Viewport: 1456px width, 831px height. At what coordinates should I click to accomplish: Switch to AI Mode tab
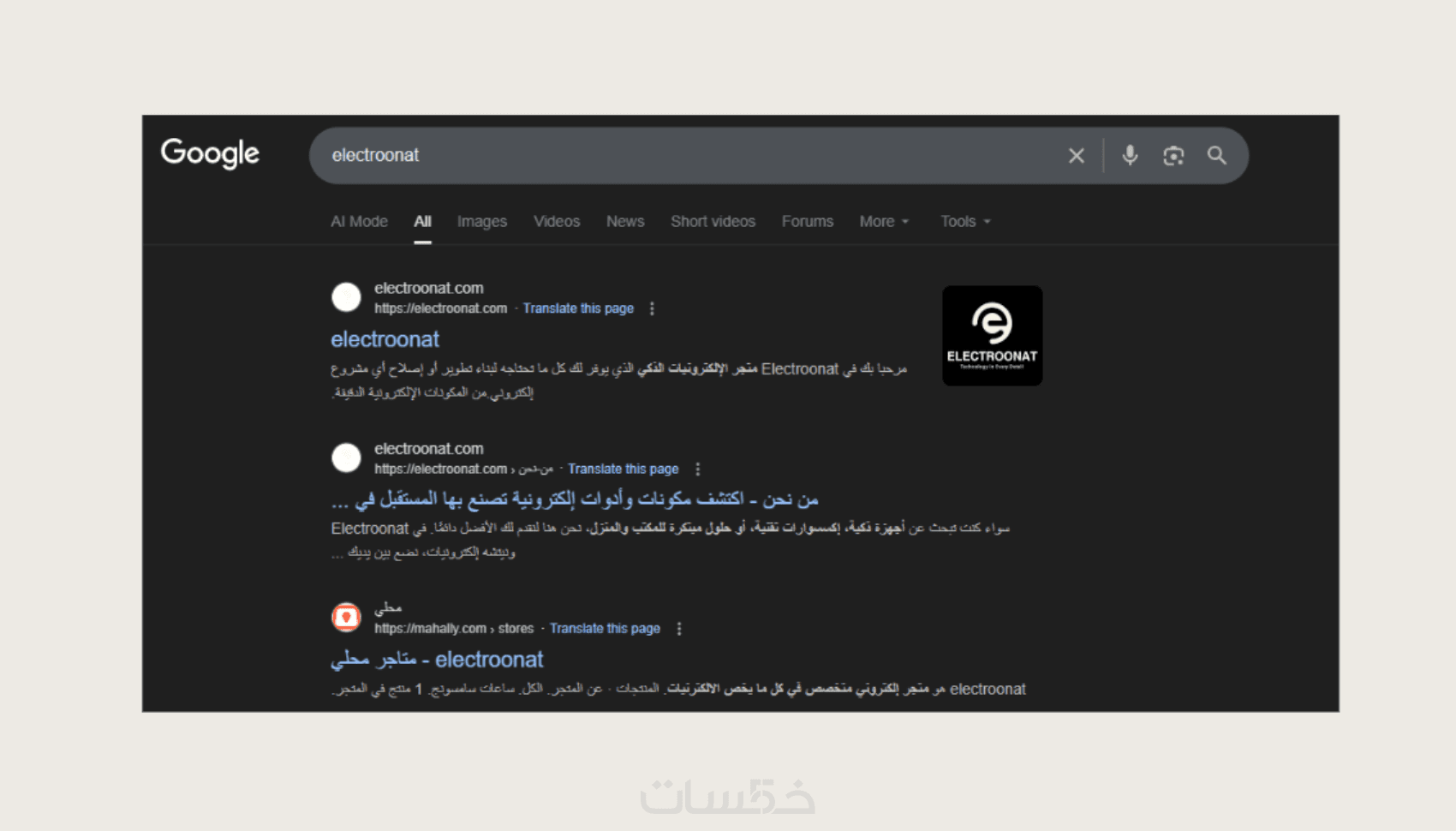360,221
